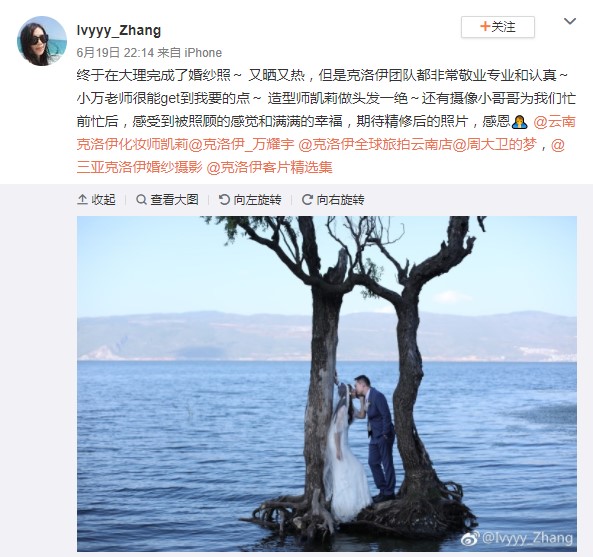Viewport: 593px width, 557px height.
Task: Select 查看大图 to view full image
Action: click(174, 199)
